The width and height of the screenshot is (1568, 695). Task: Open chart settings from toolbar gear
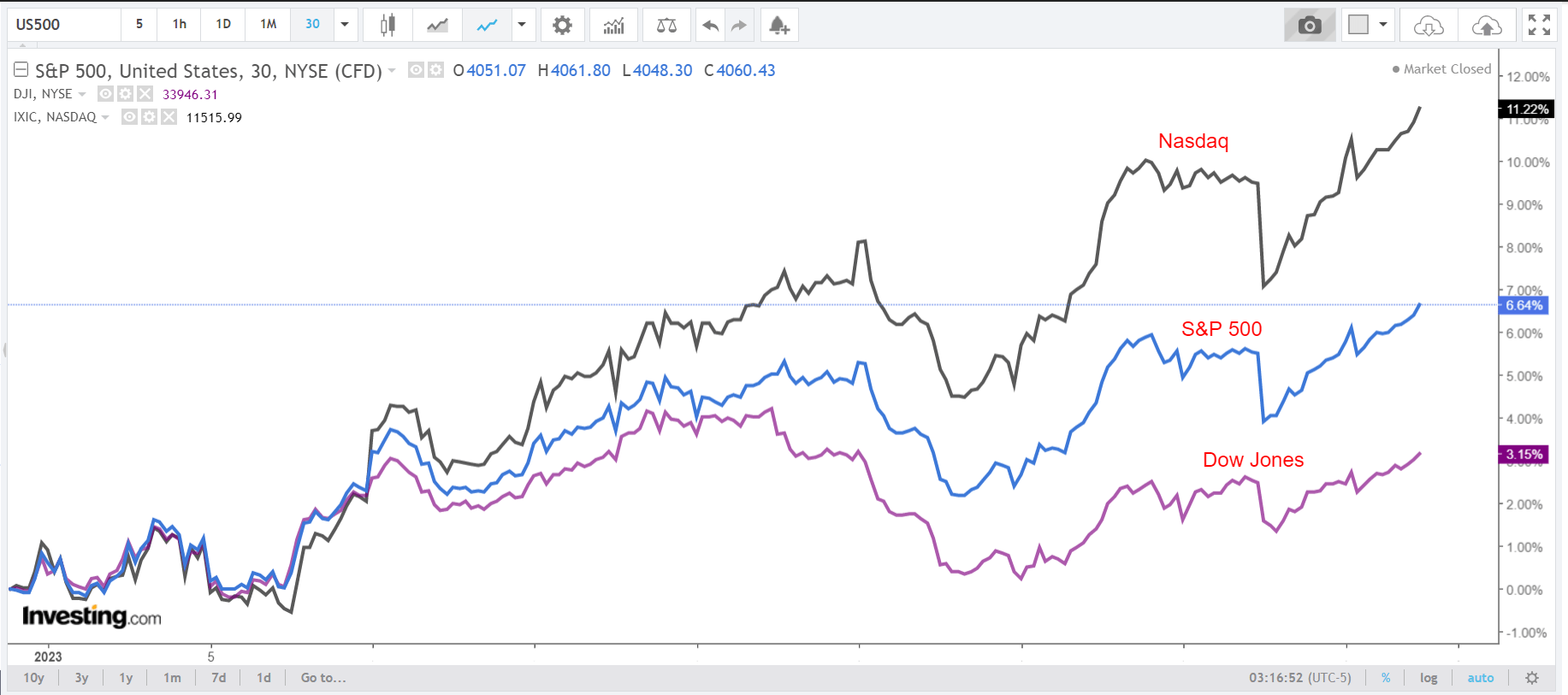pos(562,25)
